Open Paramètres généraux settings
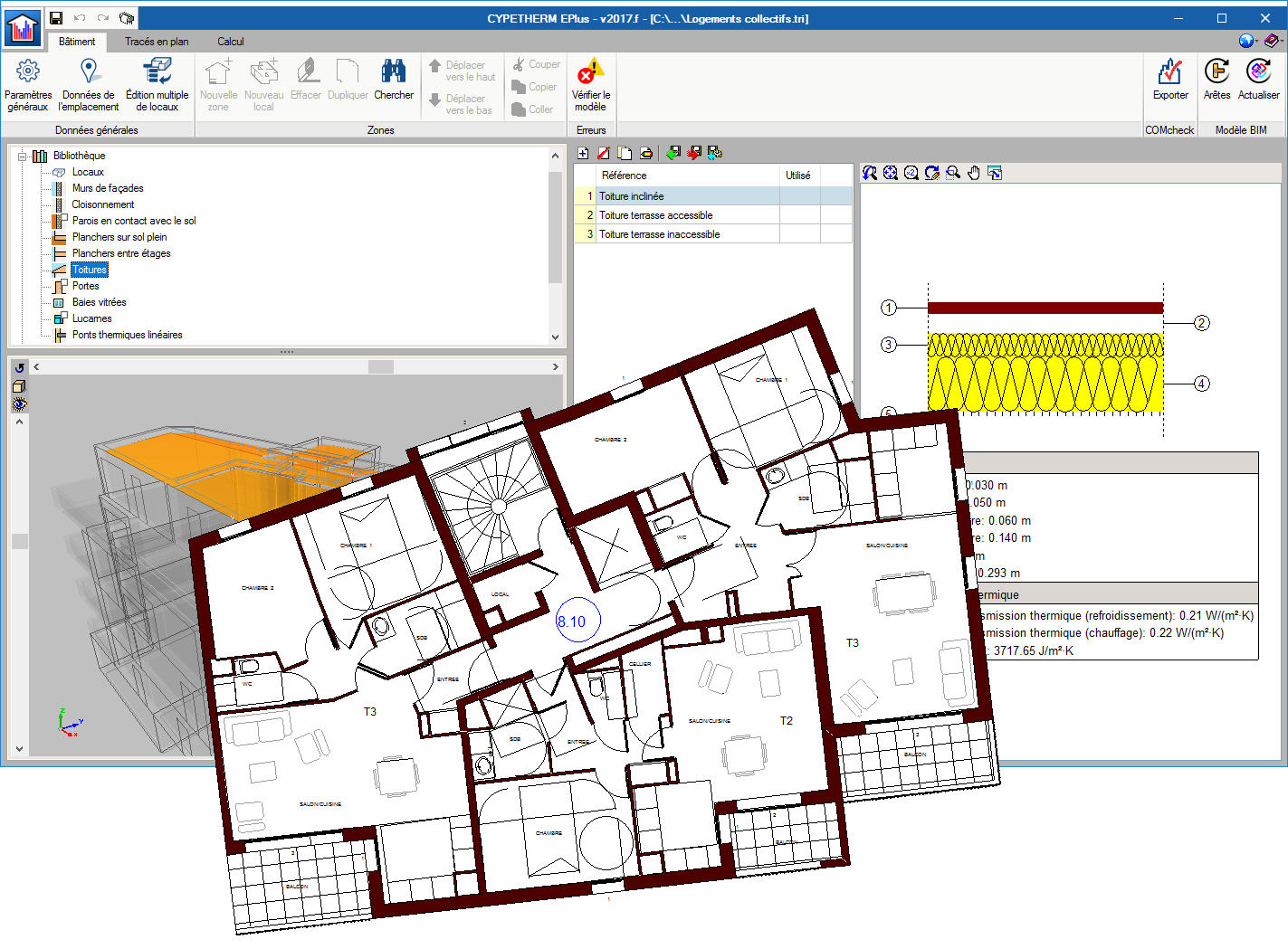This screenshot has height=949, width=1288. point(27,85)
